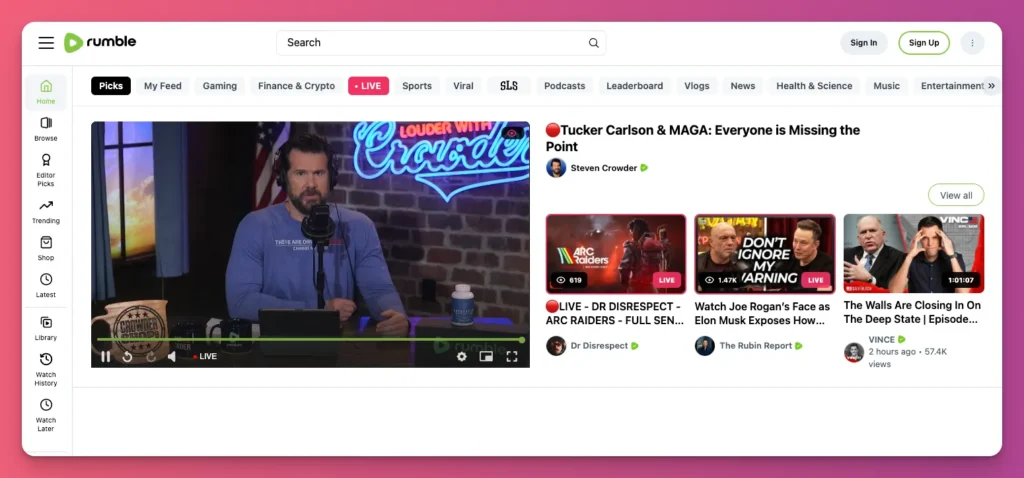
Task: Click the Rumble logo
Action: [x=100, y=42]
